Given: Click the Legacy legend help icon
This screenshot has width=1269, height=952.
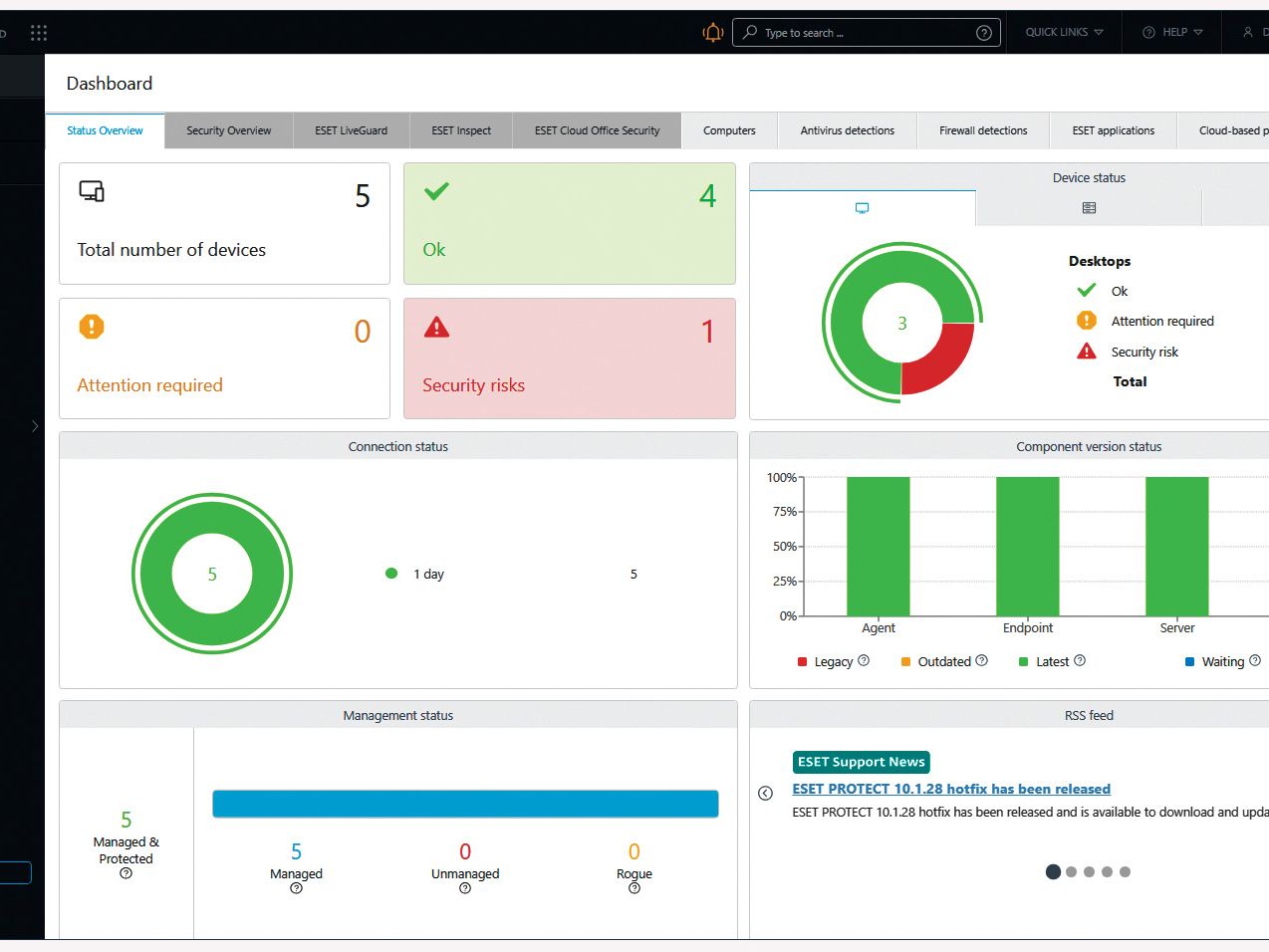Looking at the screenshot, I should 864,660.
